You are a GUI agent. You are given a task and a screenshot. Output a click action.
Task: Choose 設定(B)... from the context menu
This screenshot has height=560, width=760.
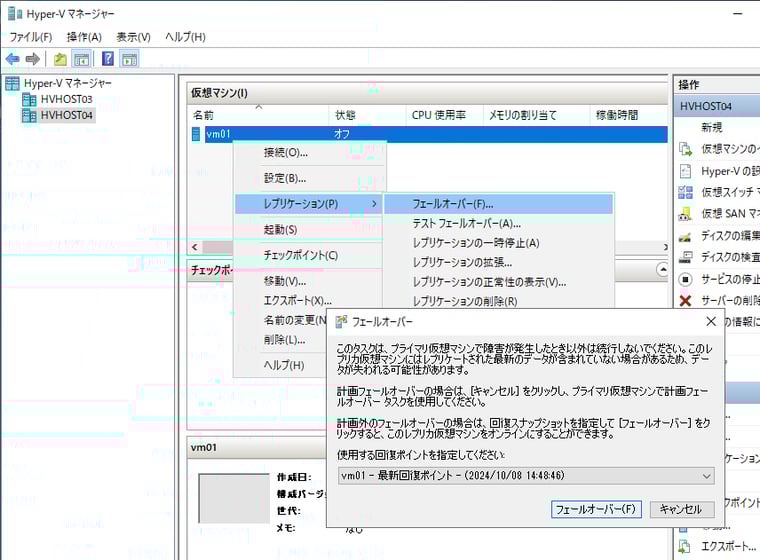point(309,178)
